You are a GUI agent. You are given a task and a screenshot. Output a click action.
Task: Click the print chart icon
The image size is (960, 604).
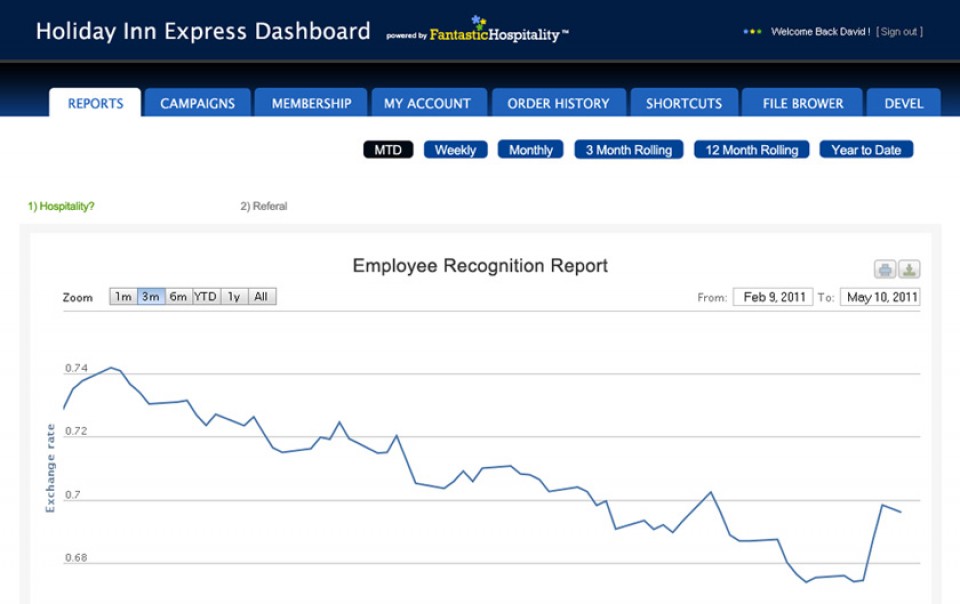pos(885,269)
